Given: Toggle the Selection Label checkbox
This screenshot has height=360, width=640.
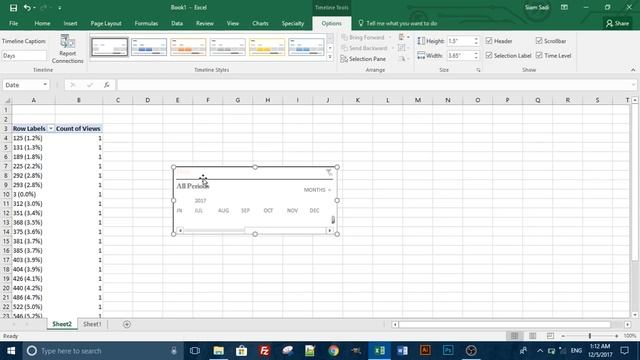Looking at the screenshot, I should point(489,55).
